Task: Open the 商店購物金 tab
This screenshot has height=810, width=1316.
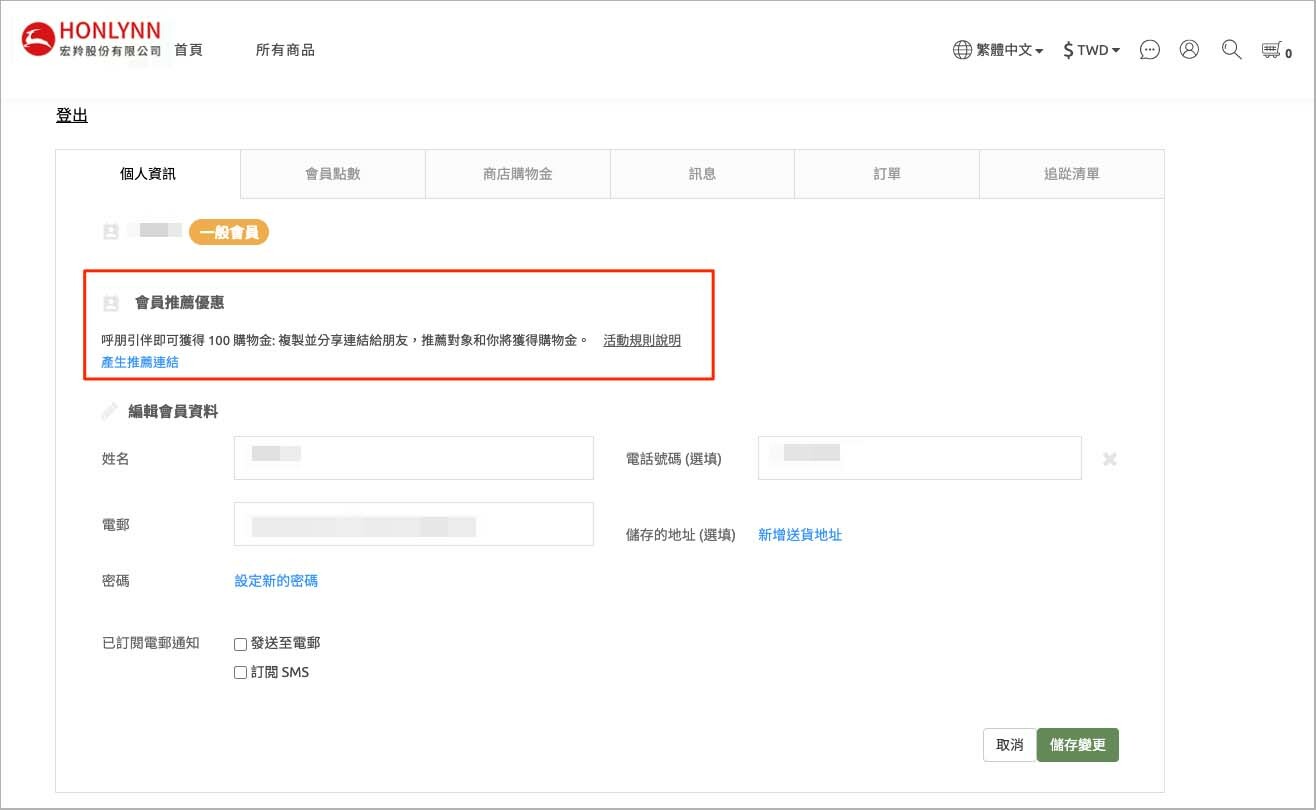Action: [517, 174]
